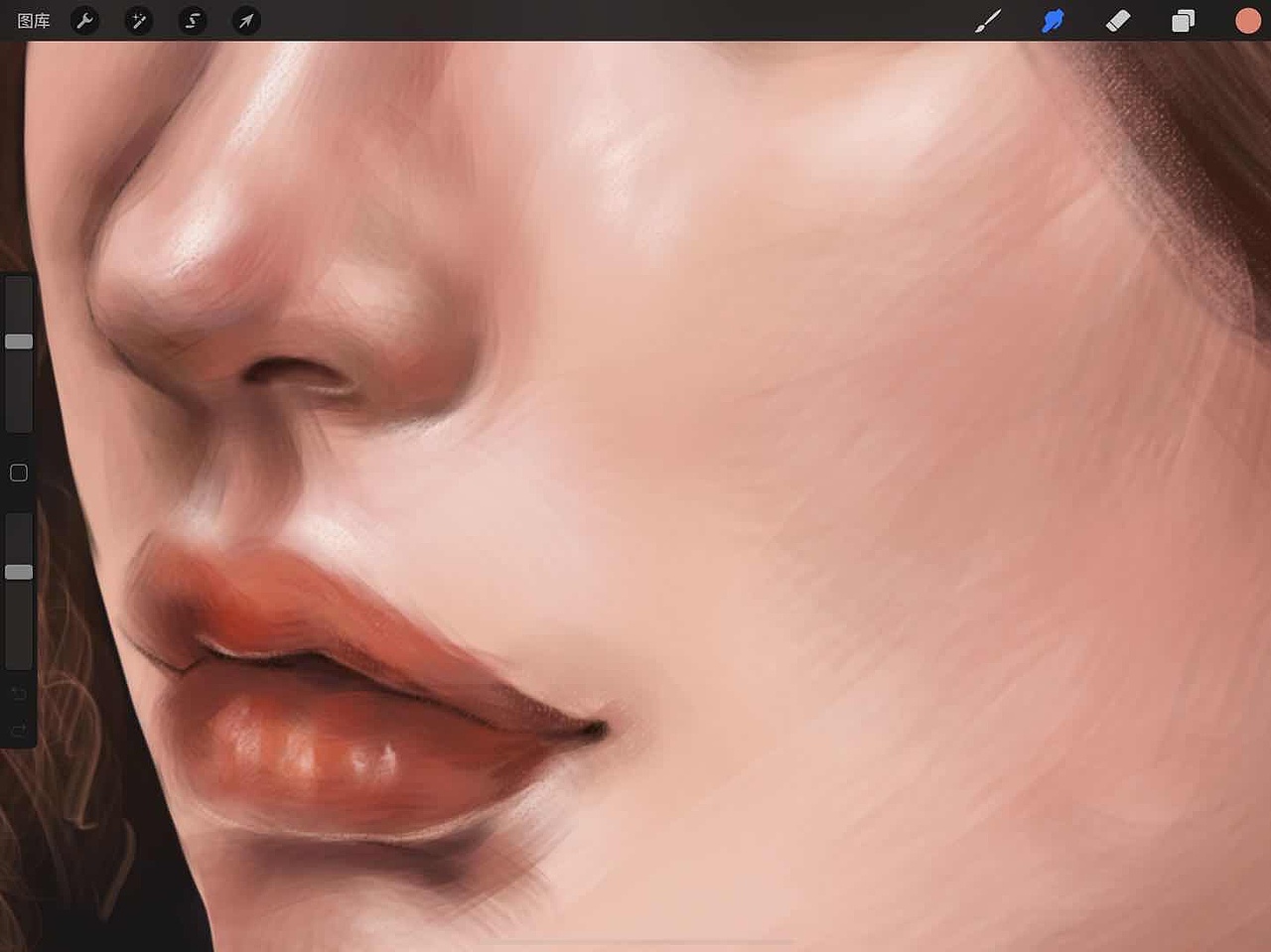1271x952 pixels.
Task: Activate the Transform arrow tool
Action: (x=246, y=21)
